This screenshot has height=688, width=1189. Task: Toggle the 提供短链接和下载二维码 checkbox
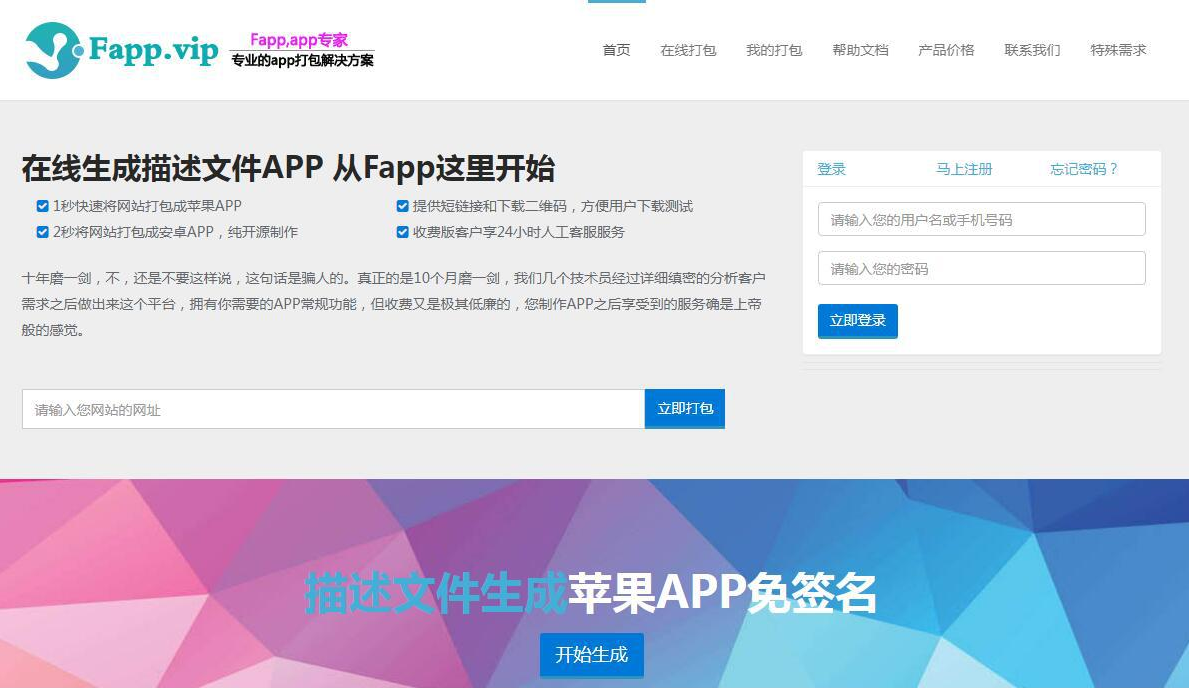point(403,206)
